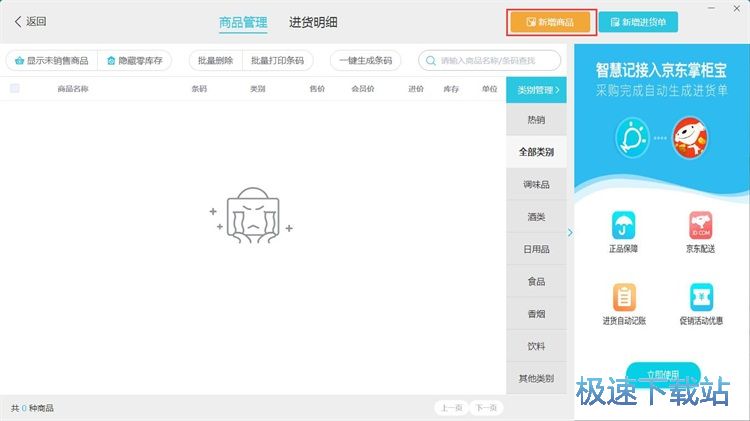This screenshot has height=421, width=750.
Task: Select the 热销 category
Action: click(x=537, y=120)
